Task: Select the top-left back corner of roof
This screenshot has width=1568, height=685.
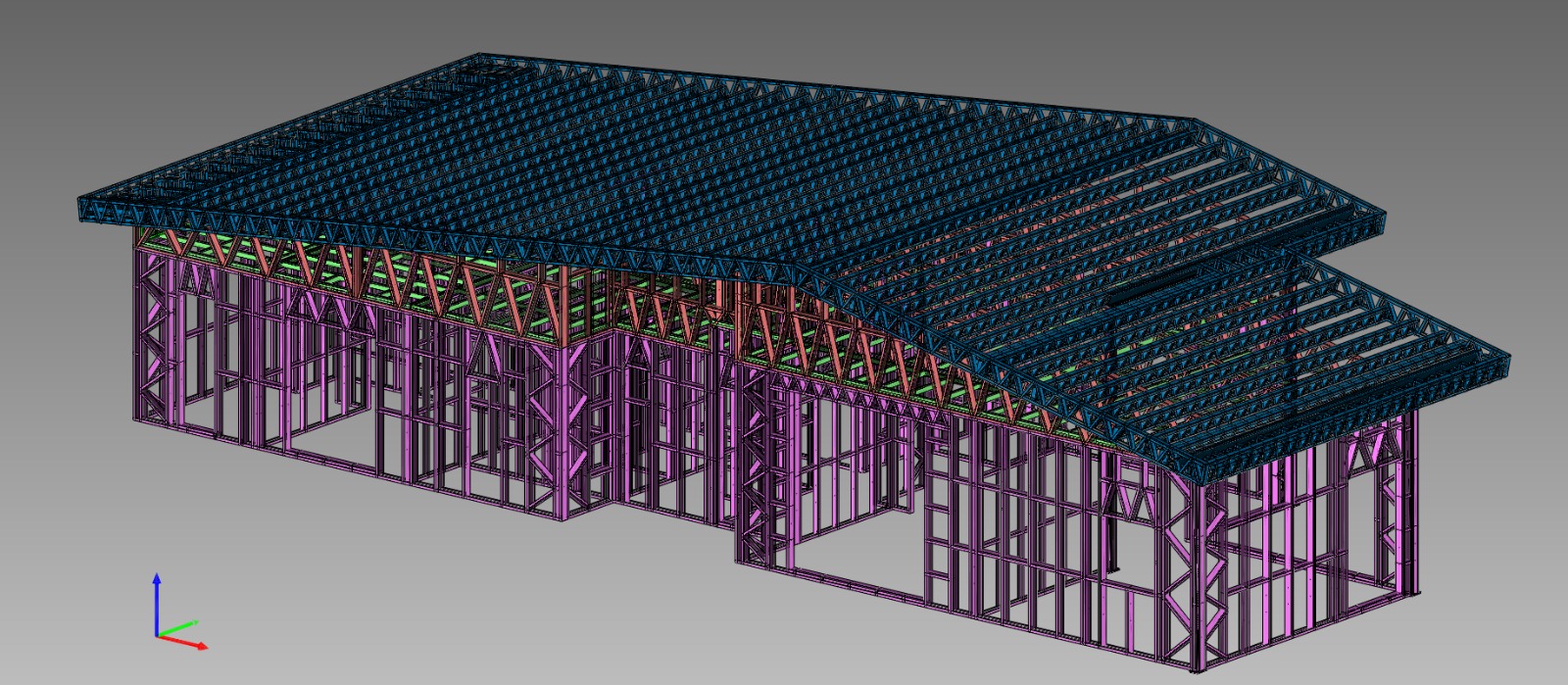Action: (482, 59)
